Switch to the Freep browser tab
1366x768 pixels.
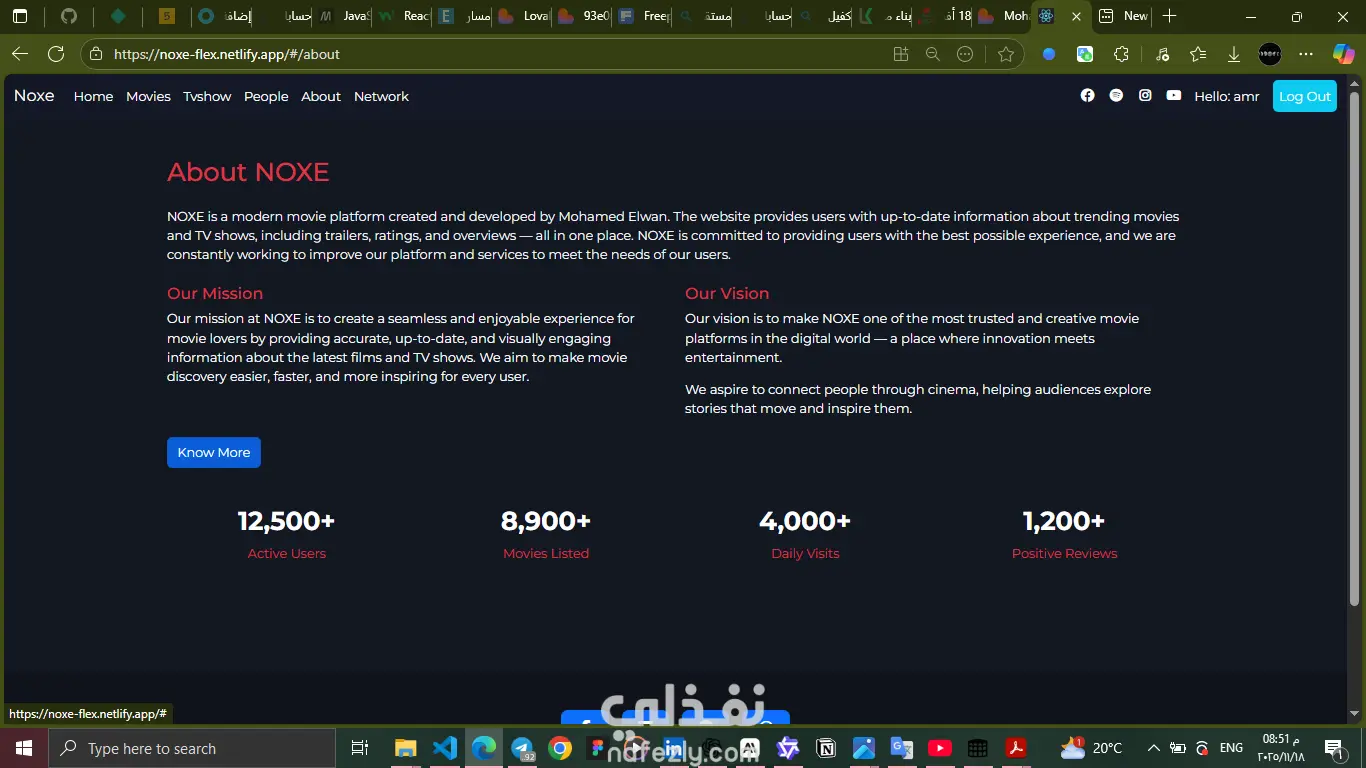(x=645, y=16)
